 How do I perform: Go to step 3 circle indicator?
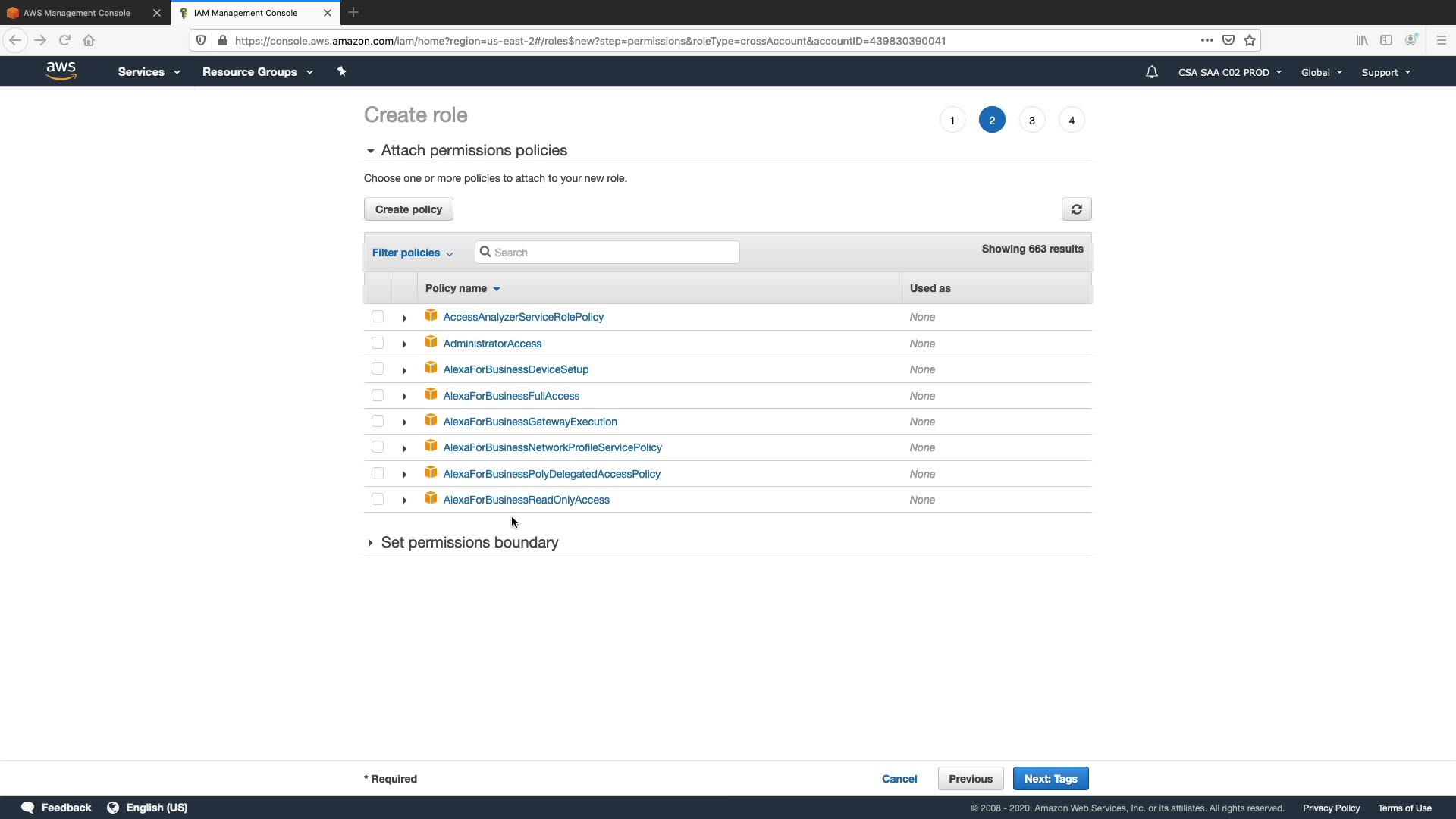tap(1031, 121)
